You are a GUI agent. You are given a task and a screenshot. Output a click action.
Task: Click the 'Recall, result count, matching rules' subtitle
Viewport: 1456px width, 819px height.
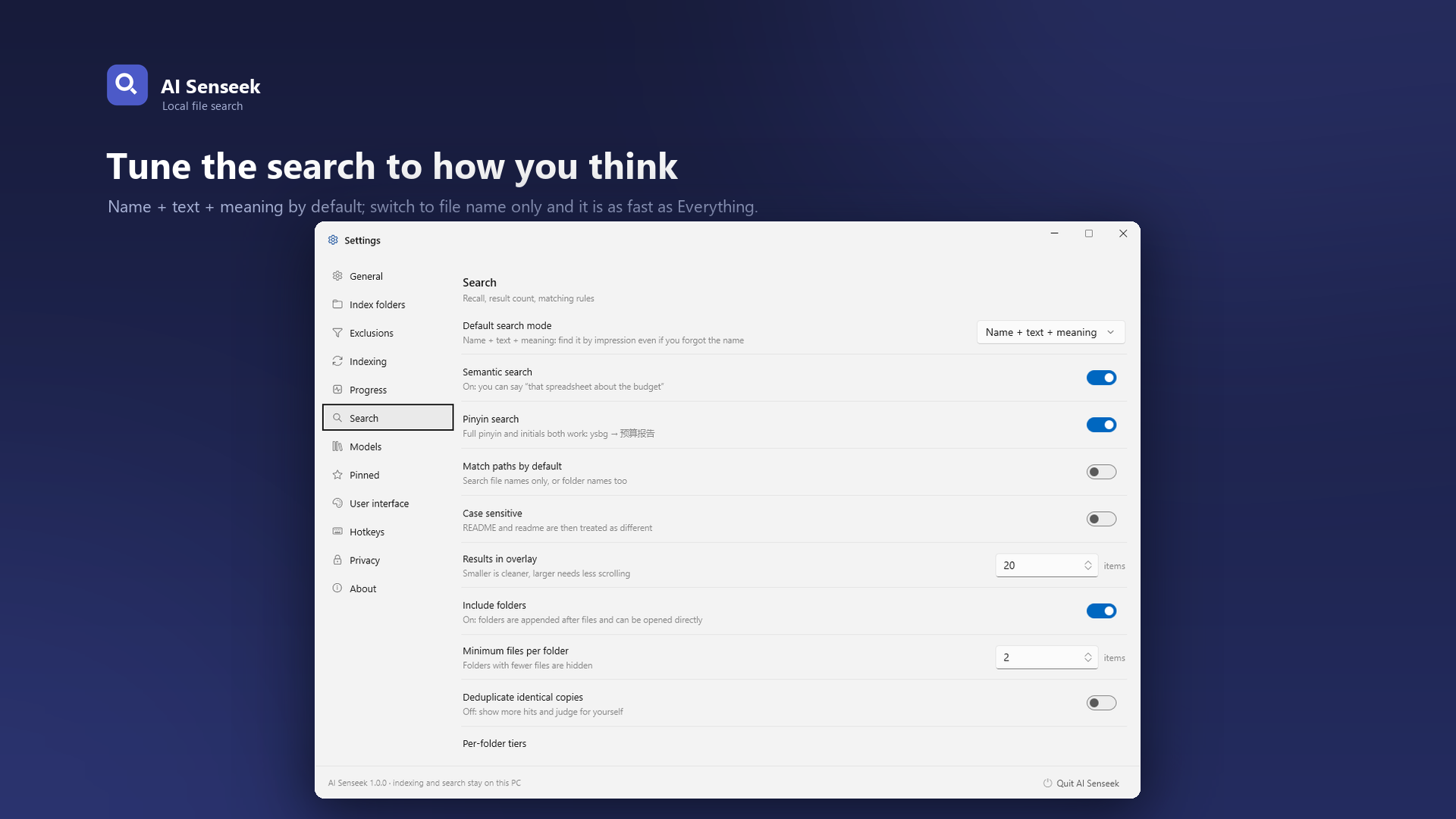529,298
